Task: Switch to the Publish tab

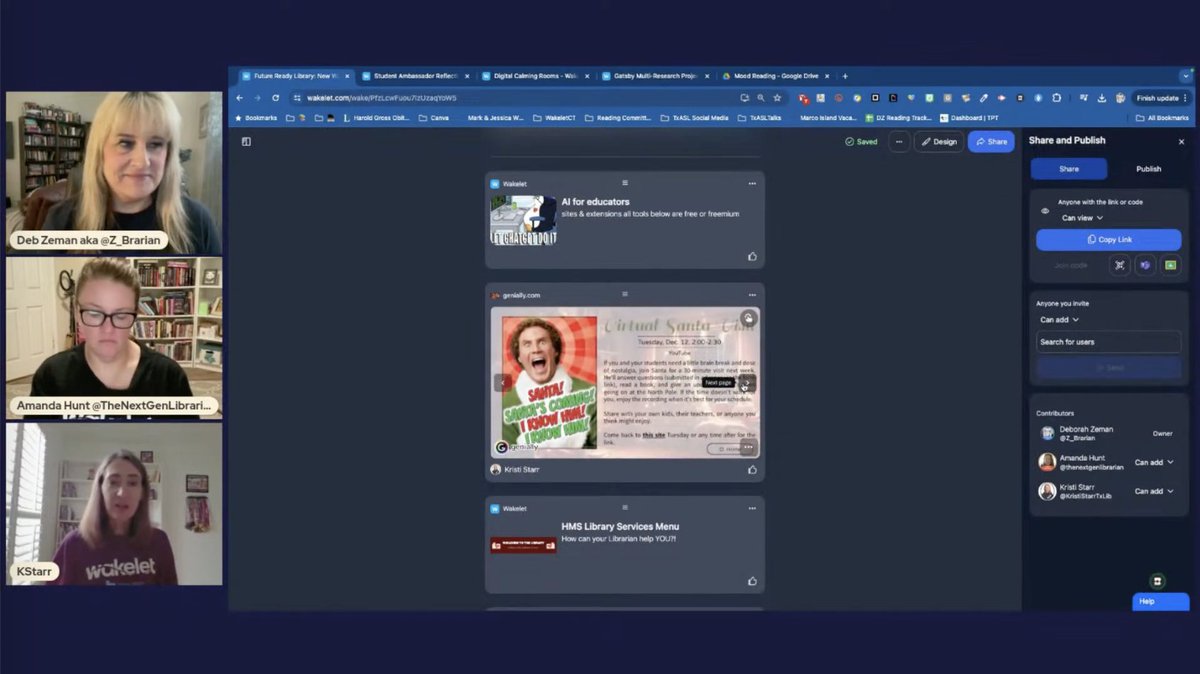Action: click(1148, 169)
